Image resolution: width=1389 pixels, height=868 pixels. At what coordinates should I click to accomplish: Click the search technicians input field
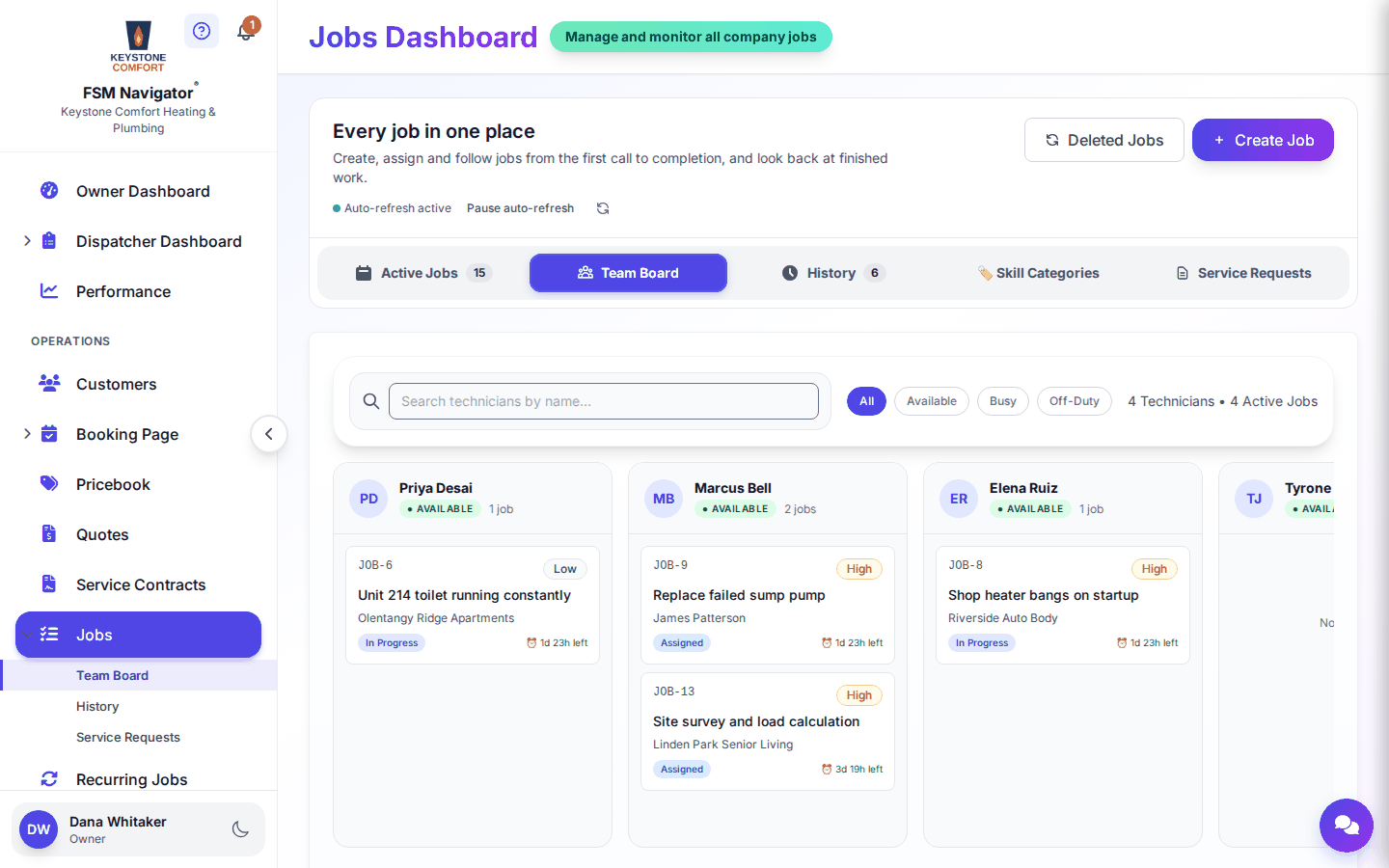click(604, 401)
